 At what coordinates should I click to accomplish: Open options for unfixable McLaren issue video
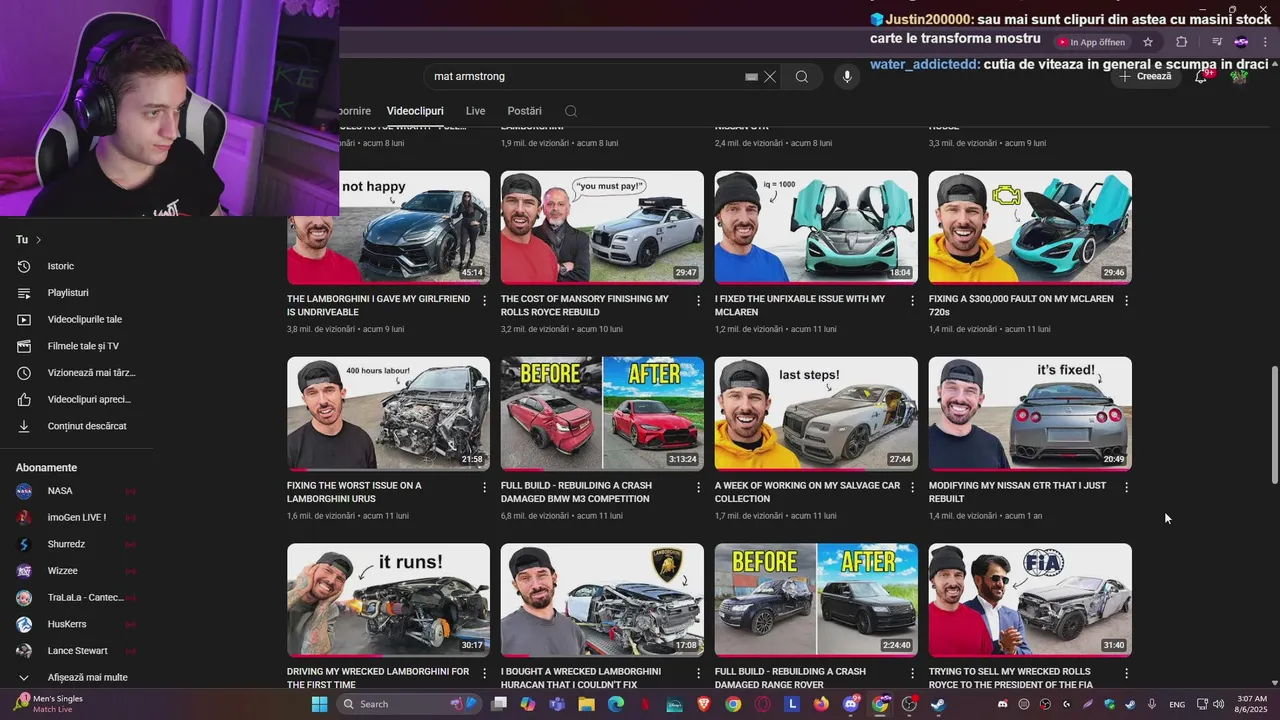point(913,300)
